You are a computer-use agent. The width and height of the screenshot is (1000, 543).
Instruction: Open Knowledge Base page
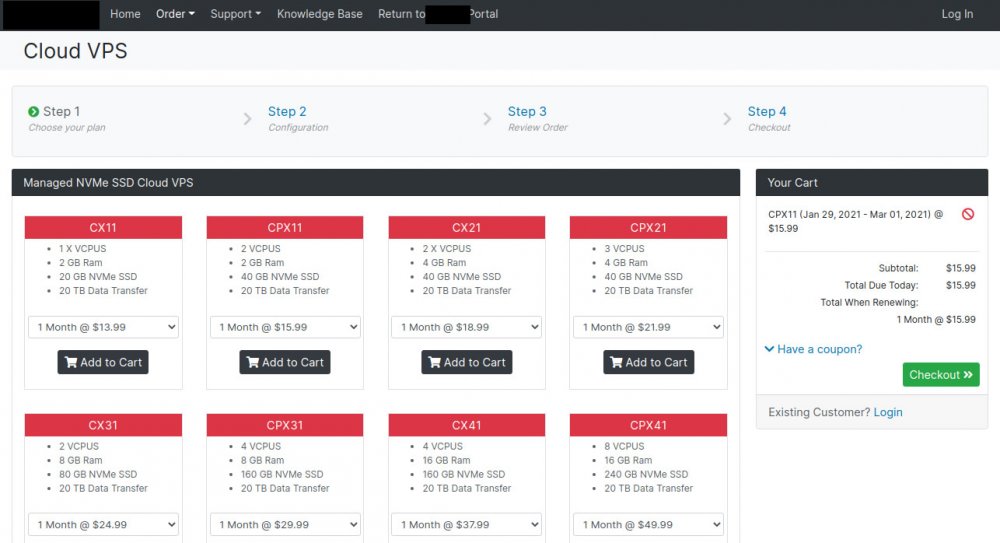pyautogui.click(x=320, y=14)
